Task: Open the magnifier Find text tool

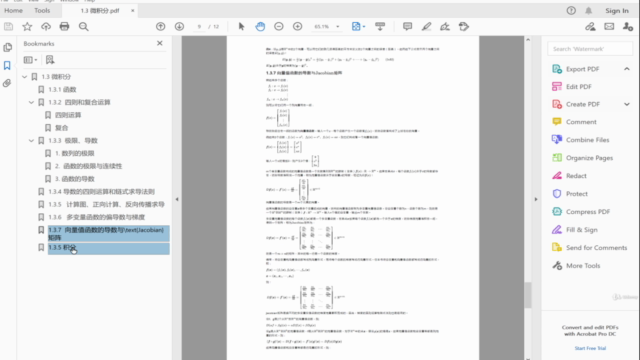Action: click(84, 27)
